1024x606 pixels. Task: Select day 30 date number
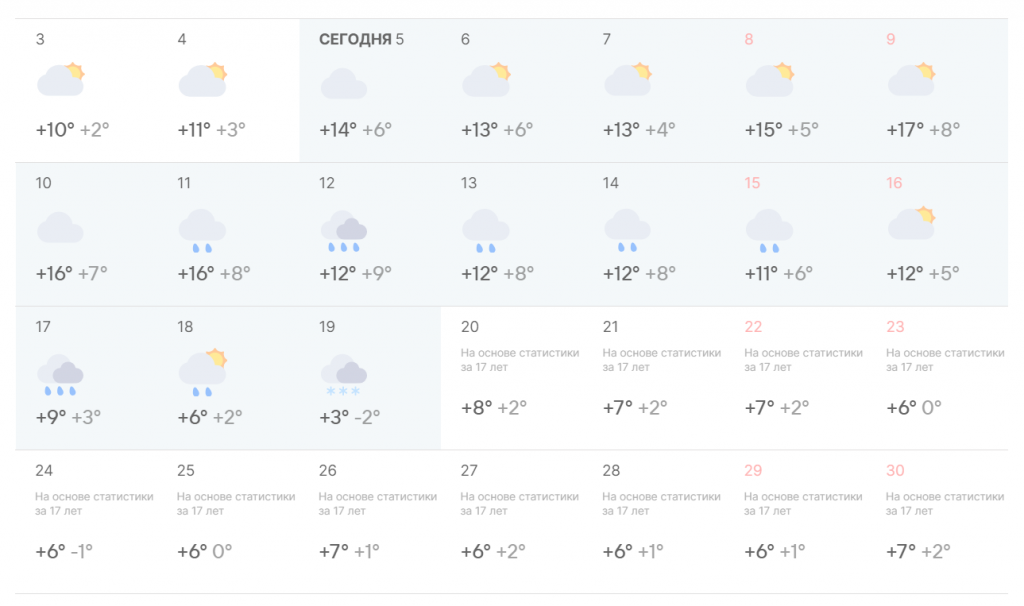click(x=895, y=471)
